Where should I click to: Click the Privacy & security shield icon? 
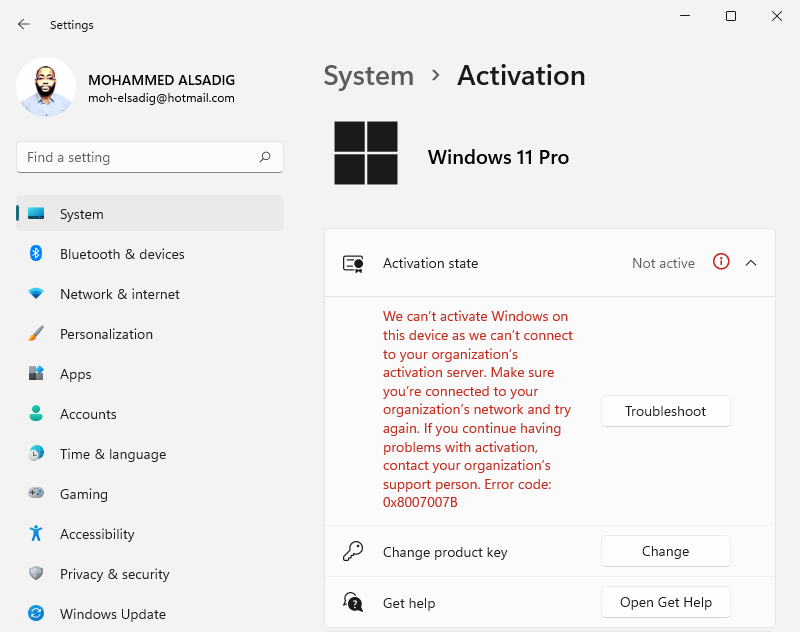[x=36, y=573]
